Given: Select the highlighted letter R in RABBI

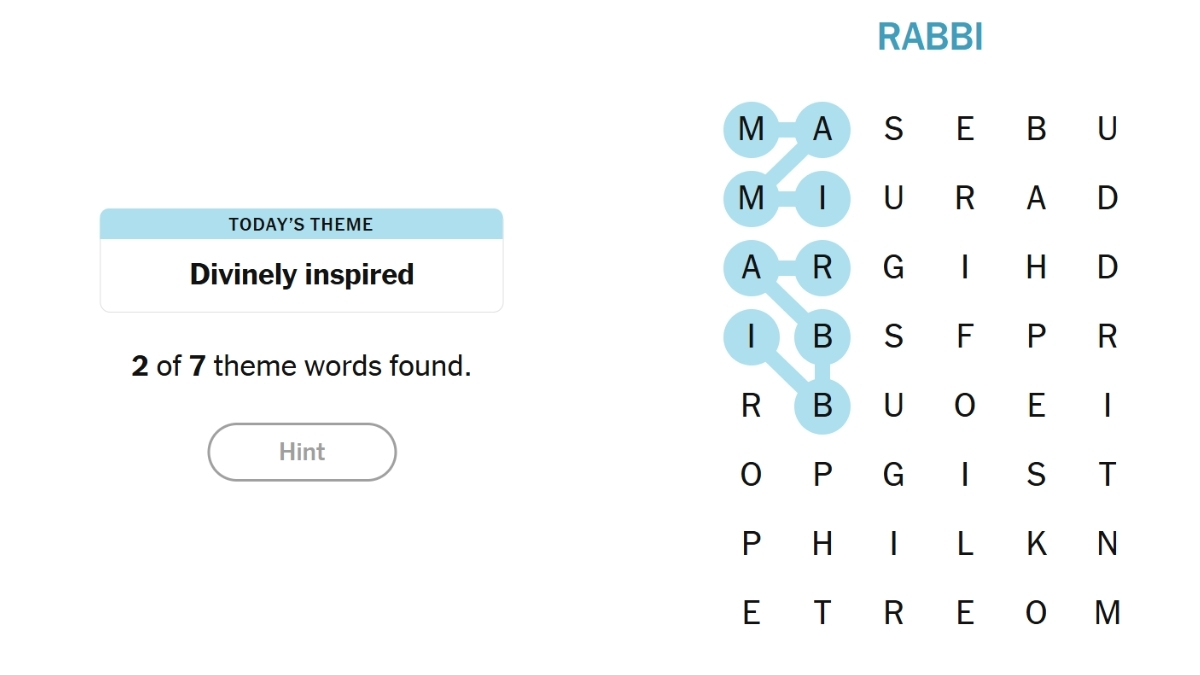Looking at the screenshot, I should pos(822,267).
